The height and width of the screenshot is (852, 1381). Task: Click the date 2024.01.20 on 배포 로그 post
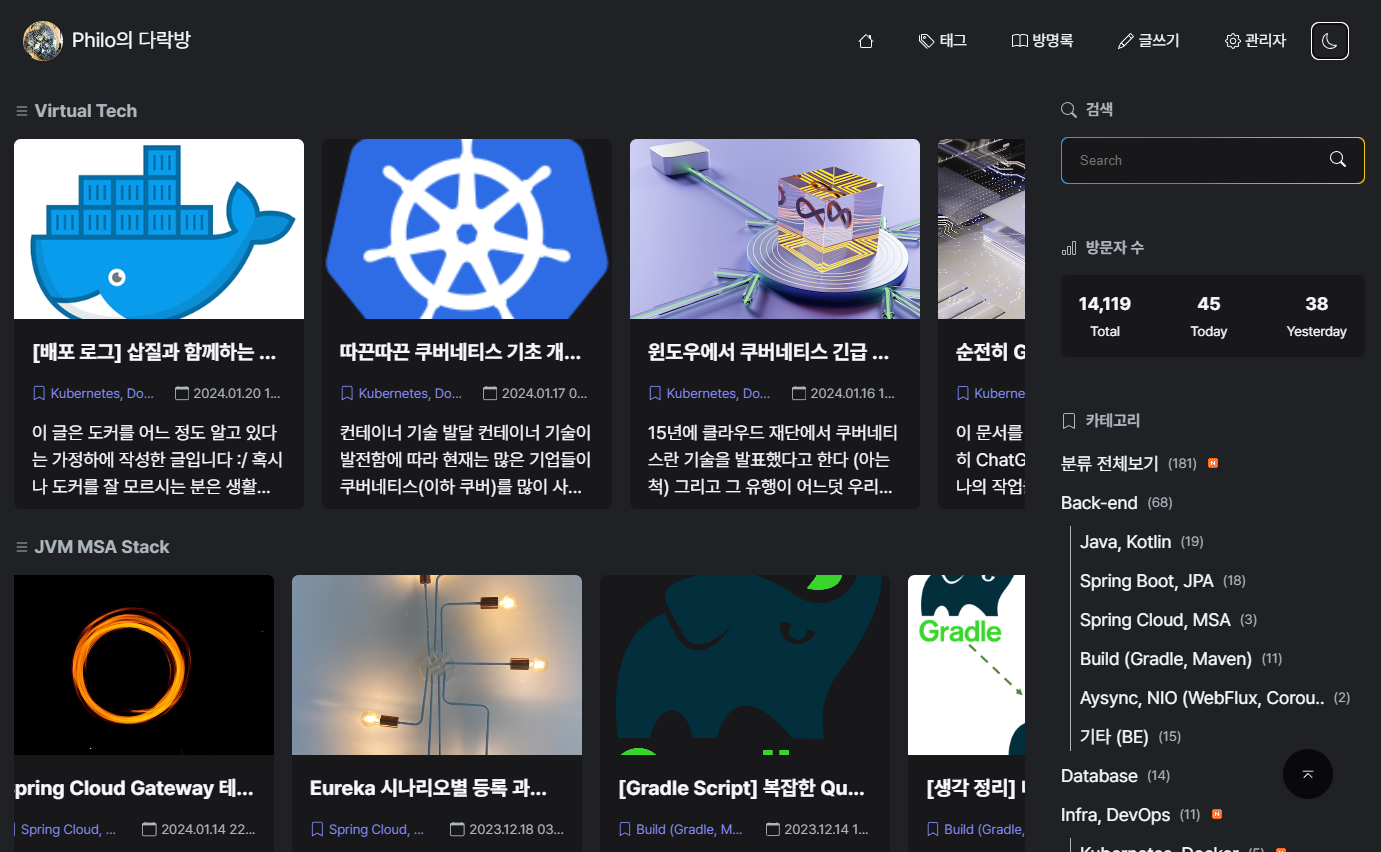tap(228, 393)
